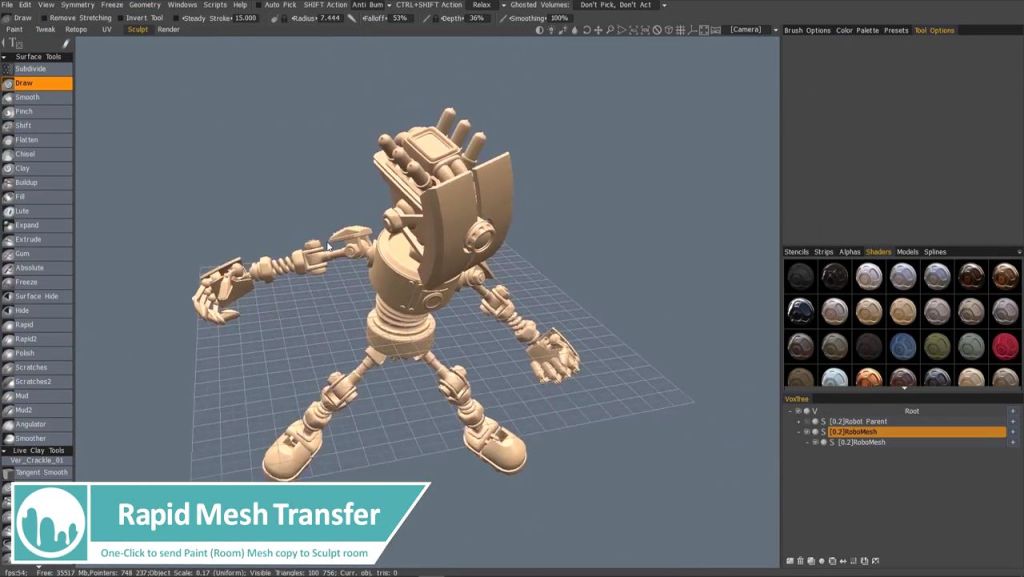Click the move cross icon in viewport toolbar

pos(598,30)
